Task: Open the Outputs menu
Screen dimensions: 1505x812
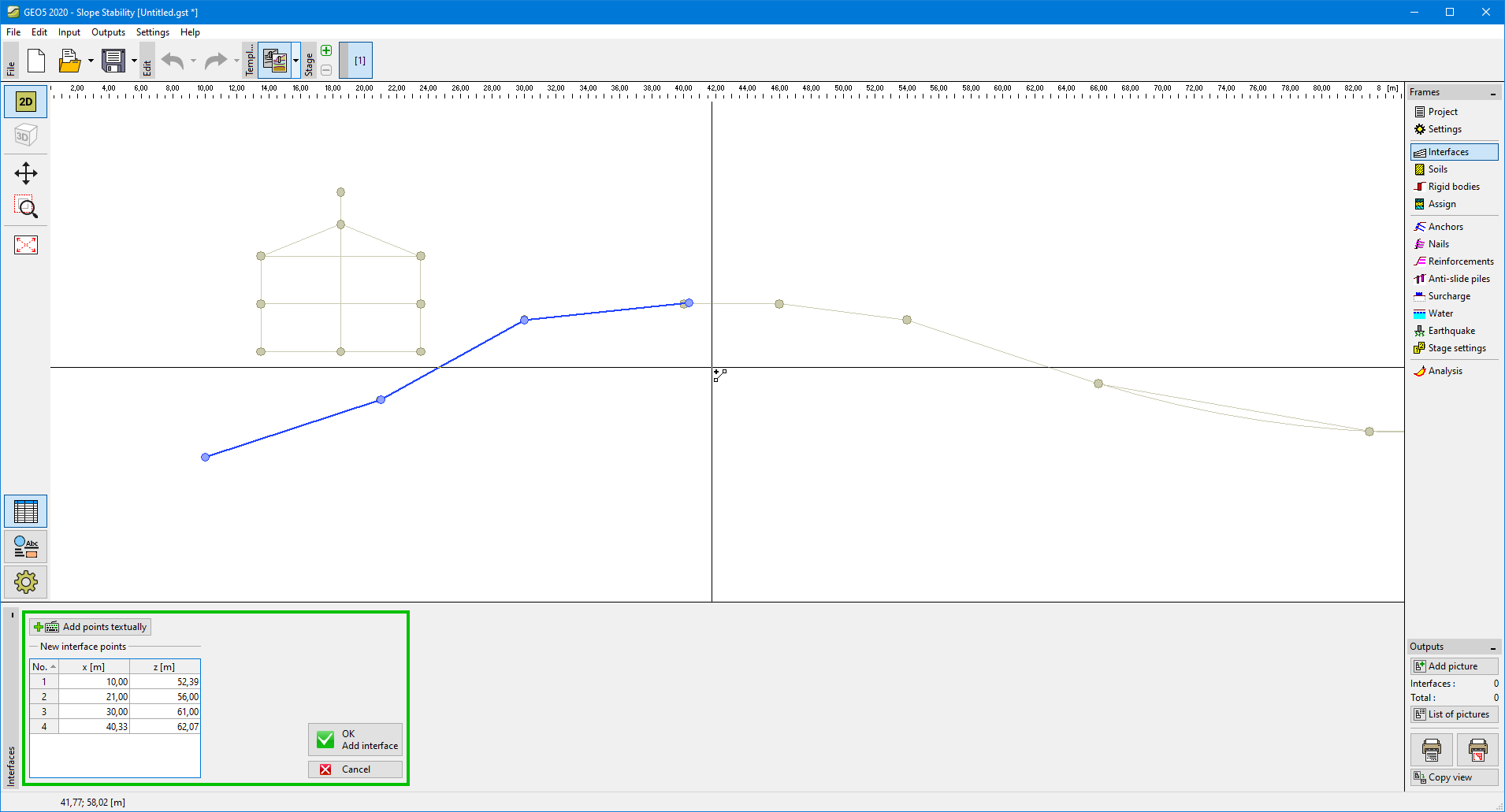Action: click(x=108, y=32)
